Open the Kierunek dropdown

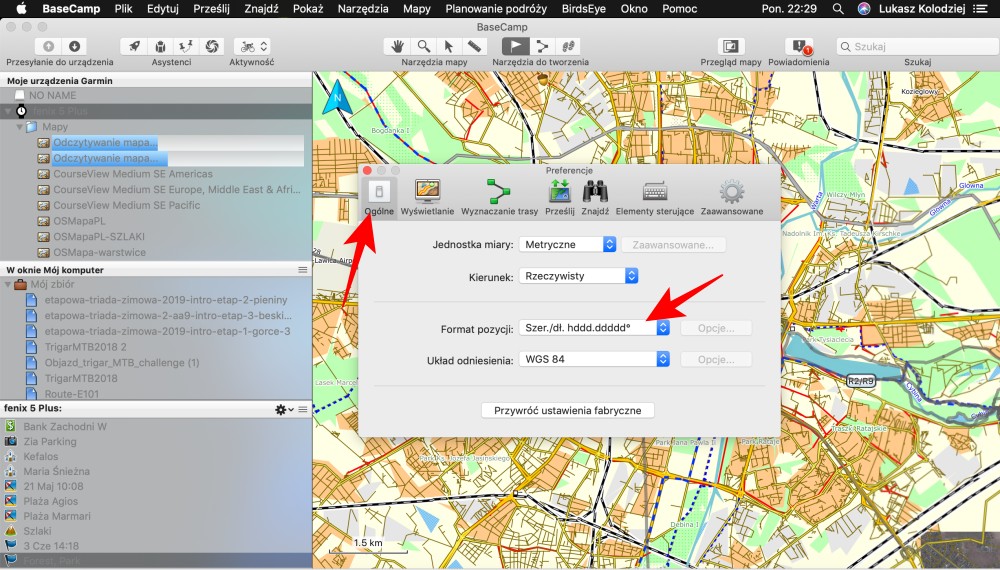click(x=578, y=275)
